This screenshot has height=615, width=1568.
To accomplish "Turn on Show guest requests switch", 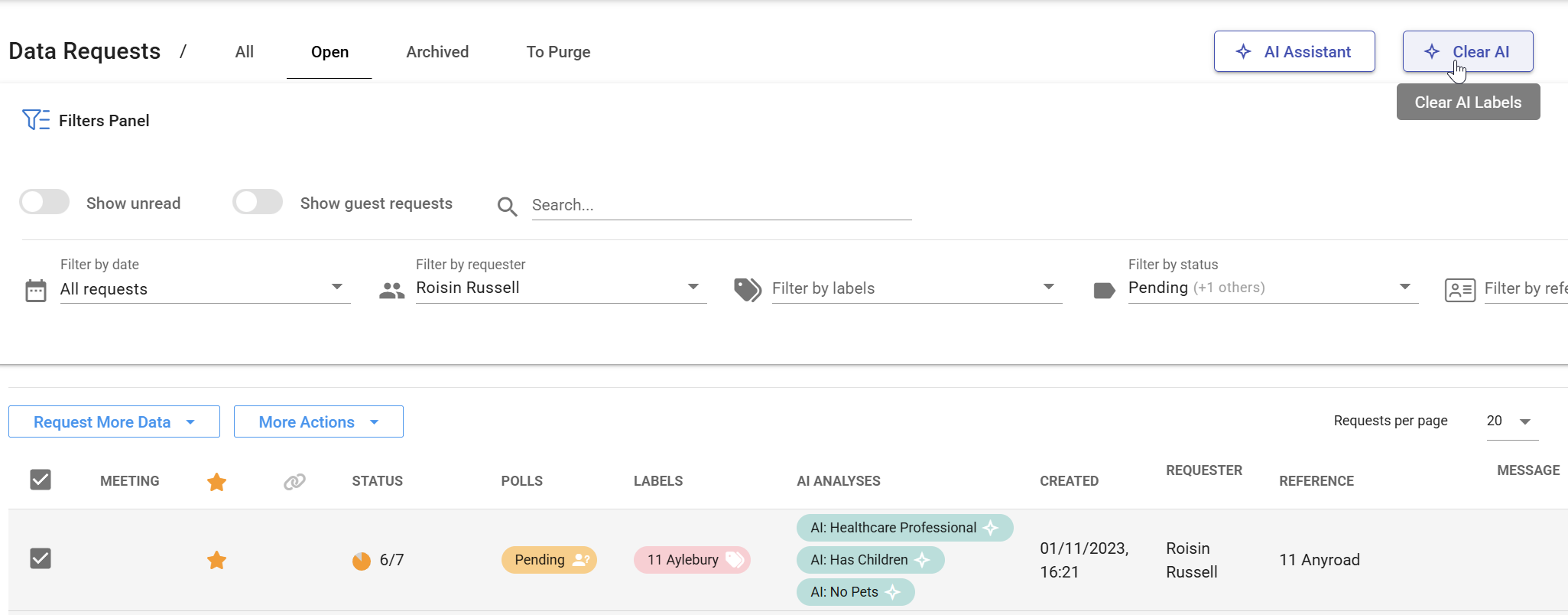I will pyautogui.click(x=258, y=203).
